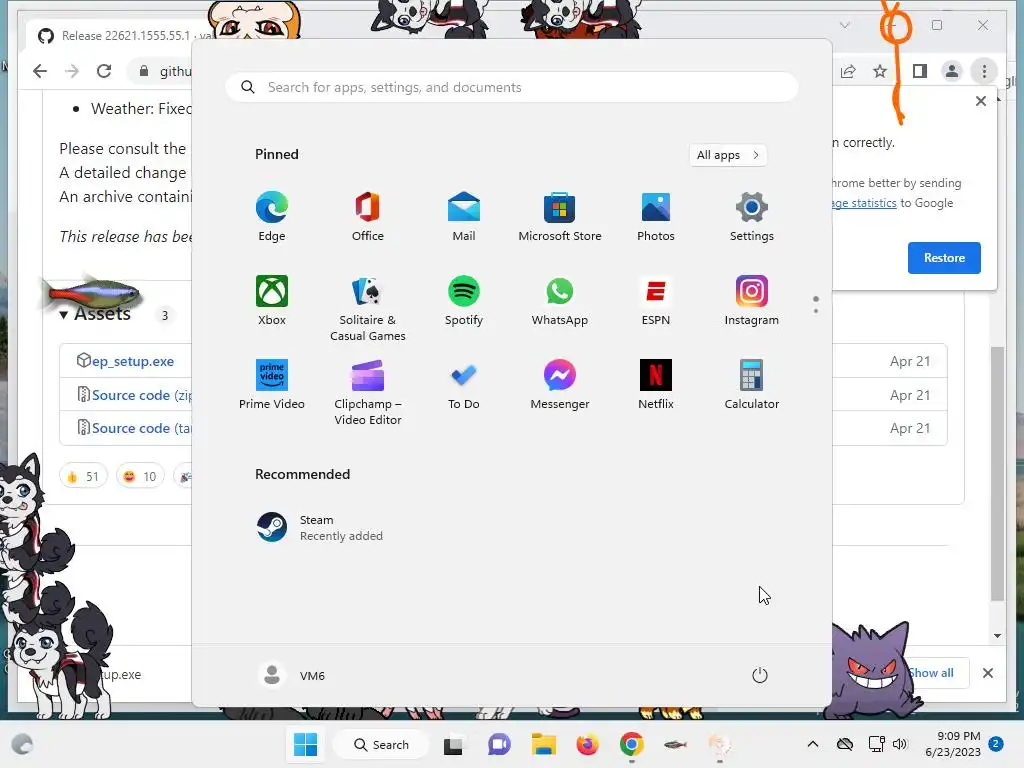This screenshot has height=768, width=1024.
Task: Open notification center badge
Action: [996, 744]
